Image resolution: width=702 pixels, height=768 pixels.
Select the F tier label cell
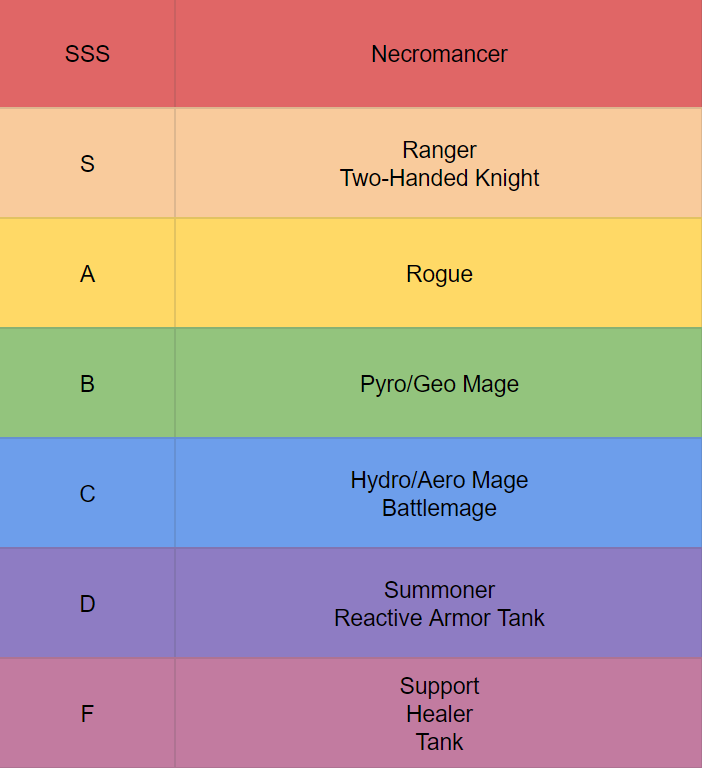(87, 713)
